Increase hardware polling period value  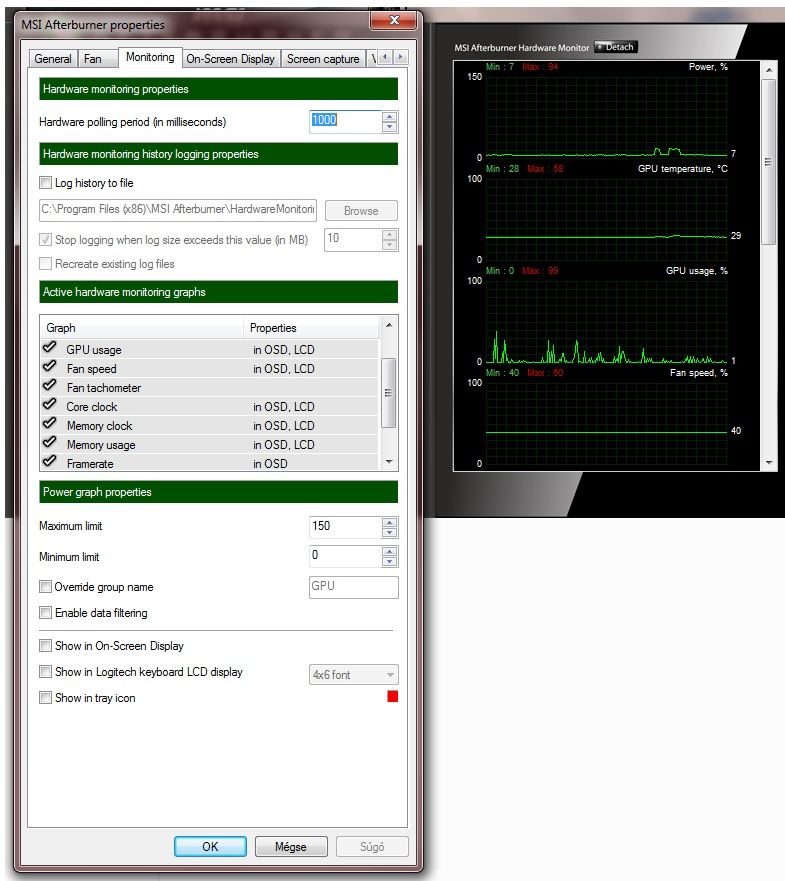tap(389, 116)
